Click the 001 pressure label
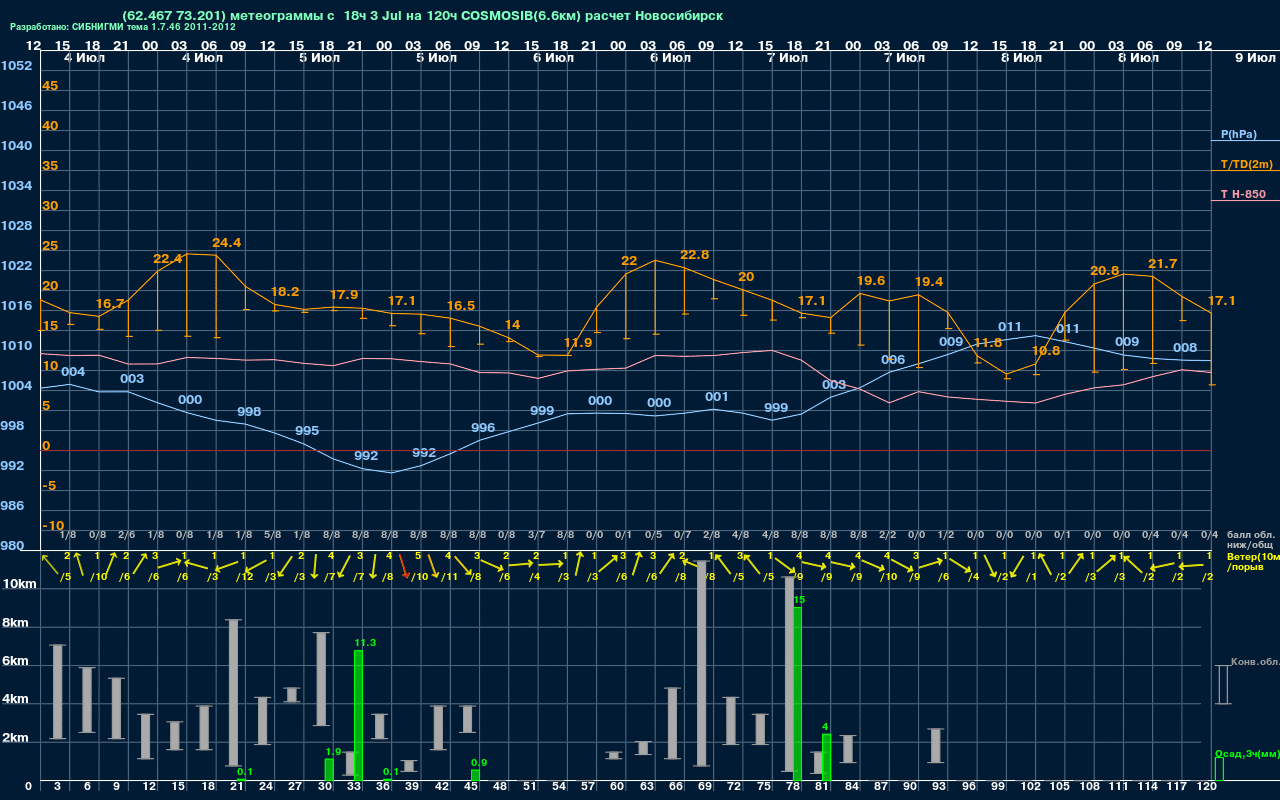Screen dimensions: 1280x800 [717, 397]
